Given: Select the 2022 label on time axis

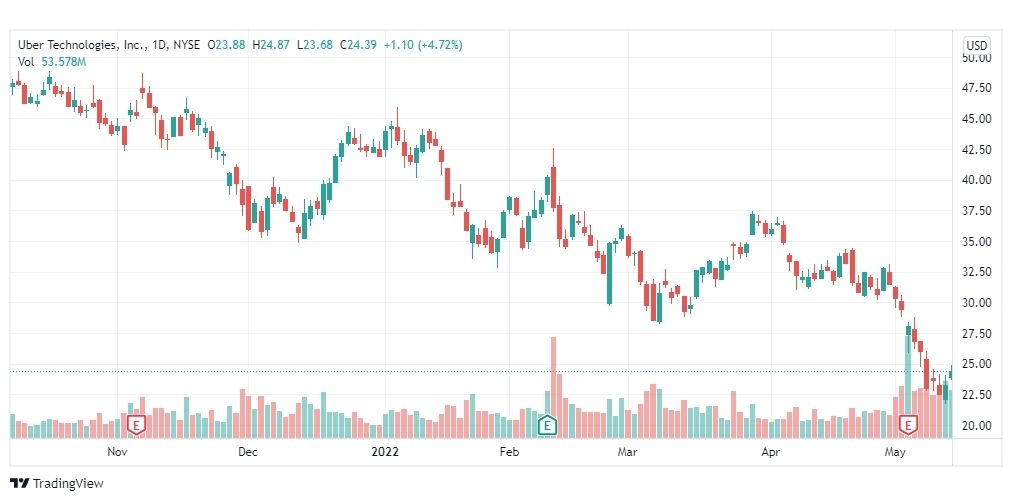Looking at the screenshot, I should click(385, 451).
